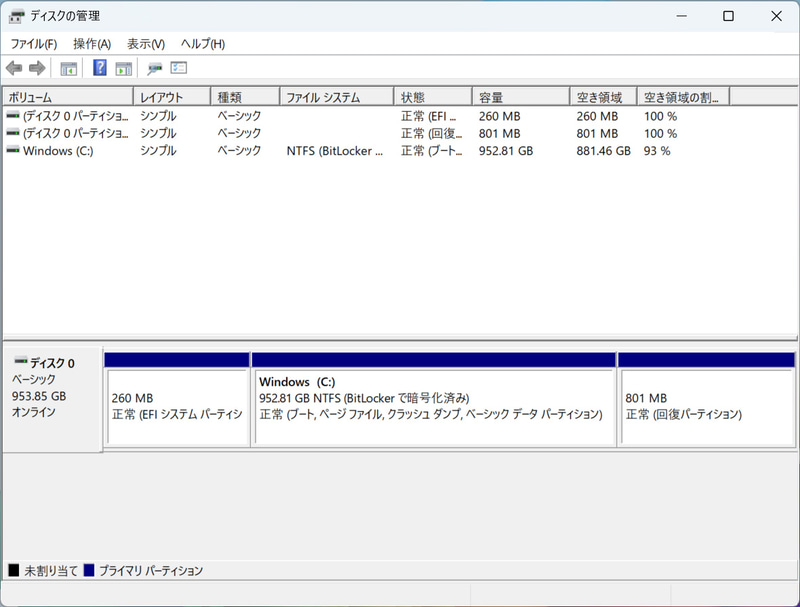Sort volumes by the 空き領域 column header
This screenshot has height=607, width=800.
click(603, 95)
